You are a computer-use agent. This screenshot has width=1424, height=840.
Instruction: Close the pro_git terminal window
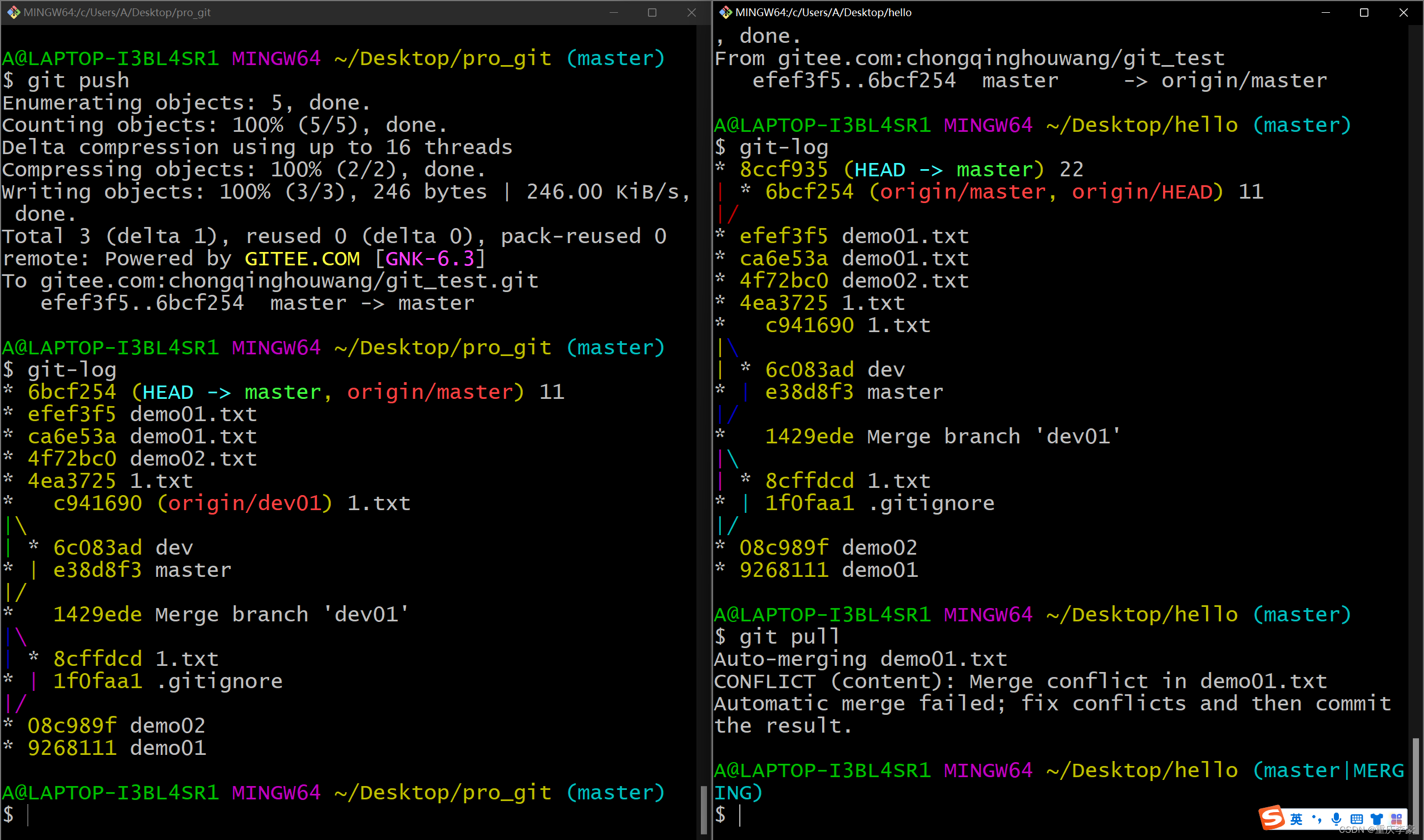point(691,12)
